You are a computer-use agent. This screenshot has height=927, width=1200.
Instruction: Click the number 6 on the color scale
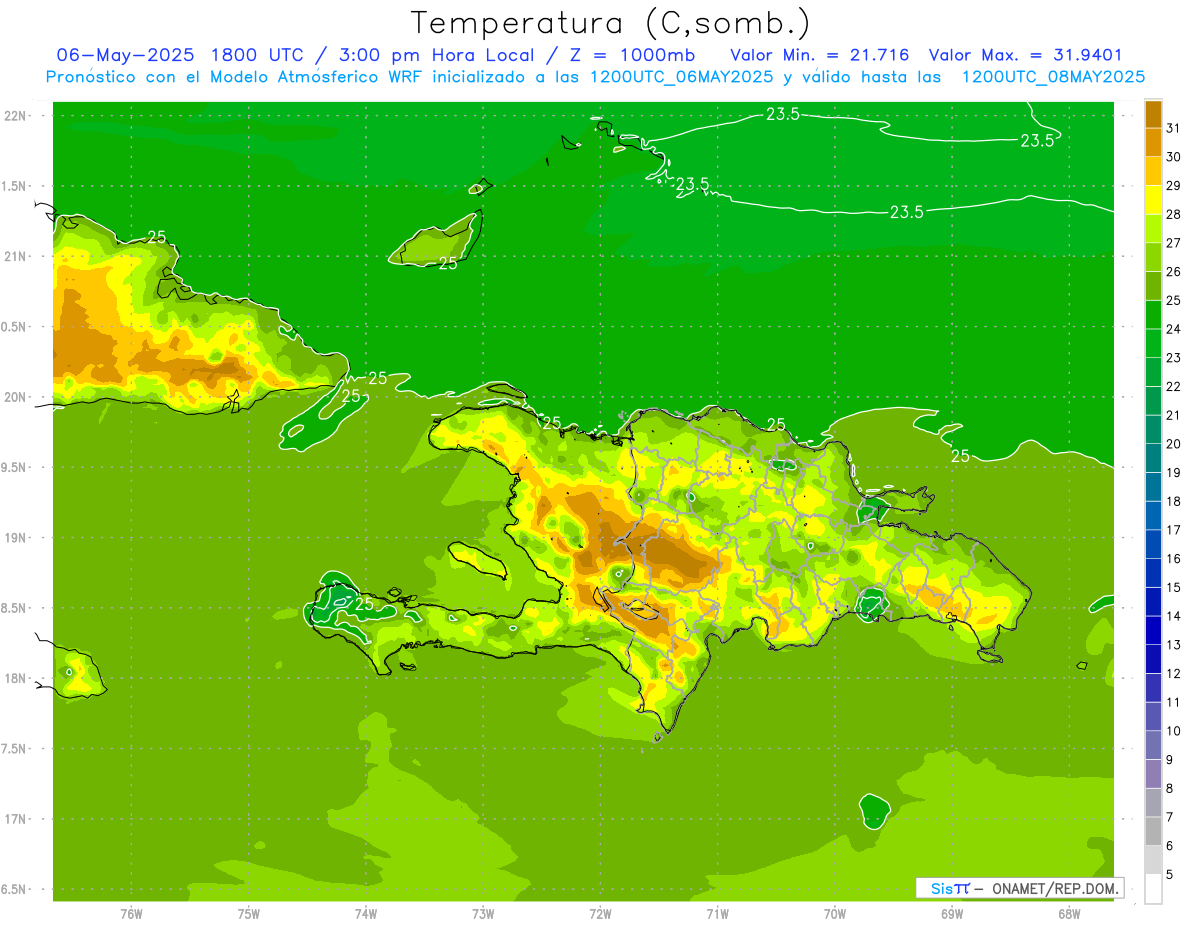pos(1169,846)
